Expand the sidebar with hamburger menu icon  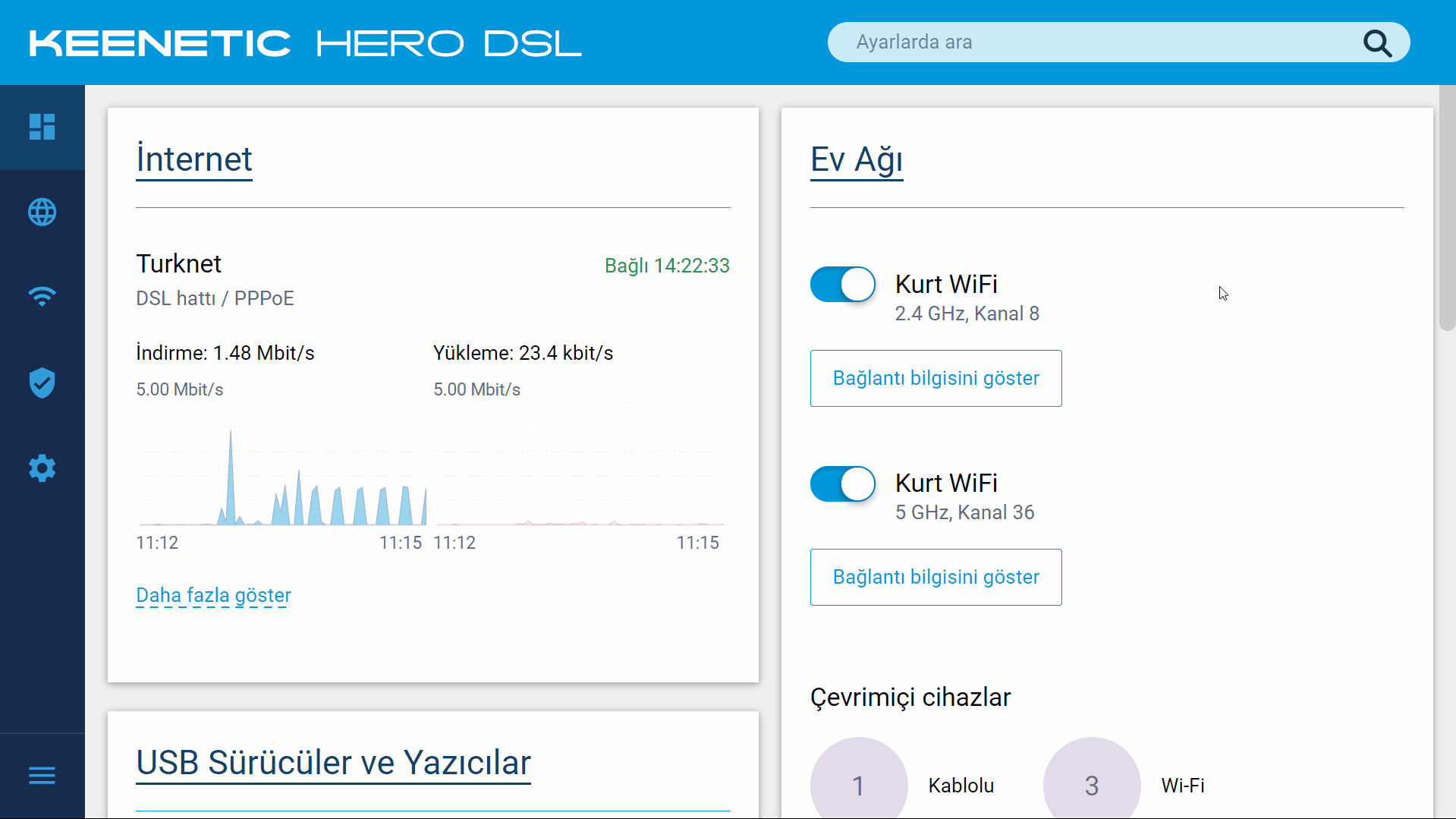pyautogui.click(x=42, y=775)
